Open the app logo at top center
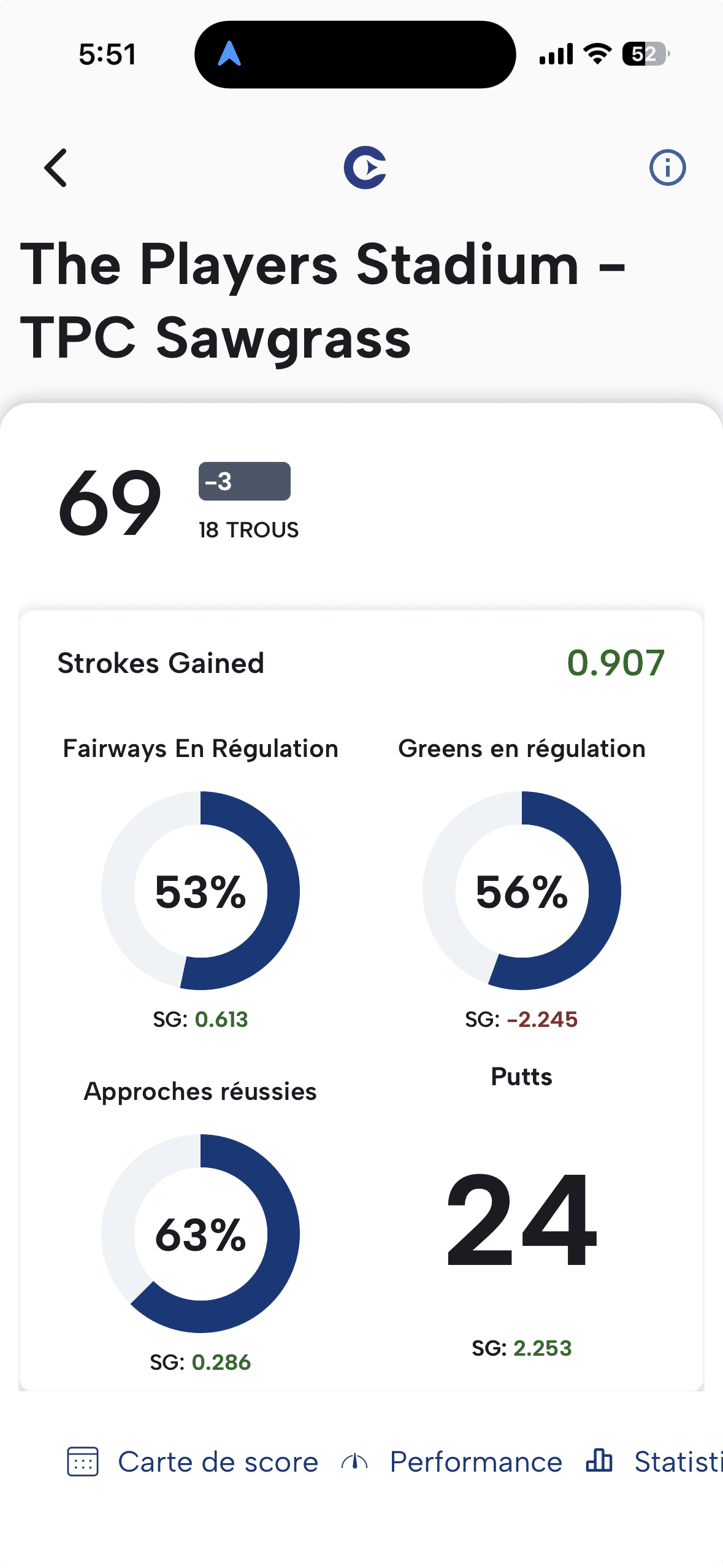The width and height of the screenshot is (723, 1568). pos(364,169)
